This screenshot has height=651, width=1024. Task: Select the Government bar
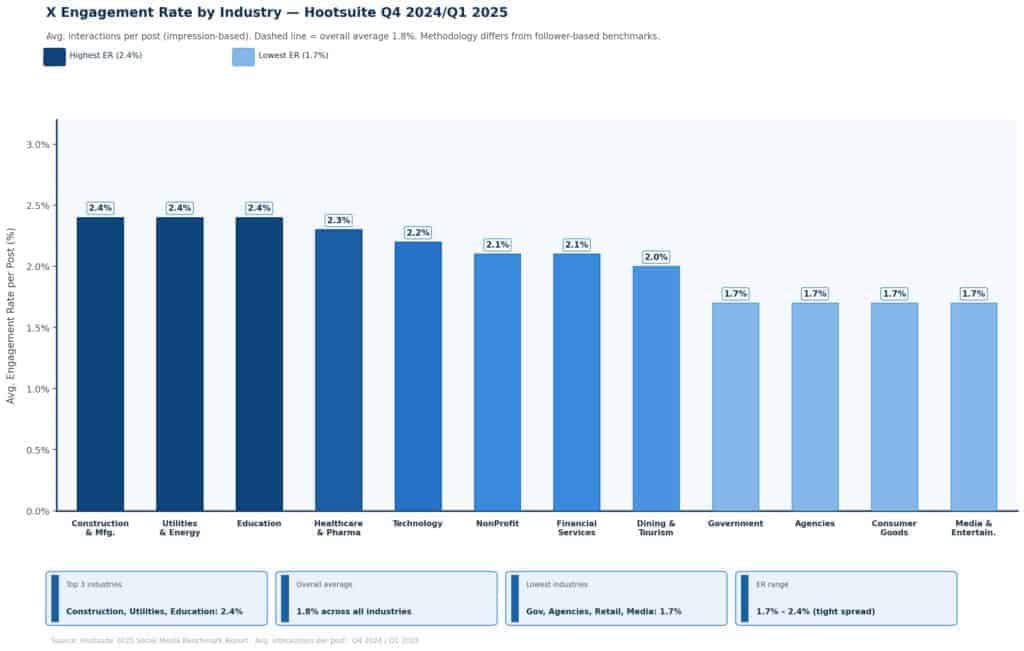pyautogui.click(x=735, y=407)
